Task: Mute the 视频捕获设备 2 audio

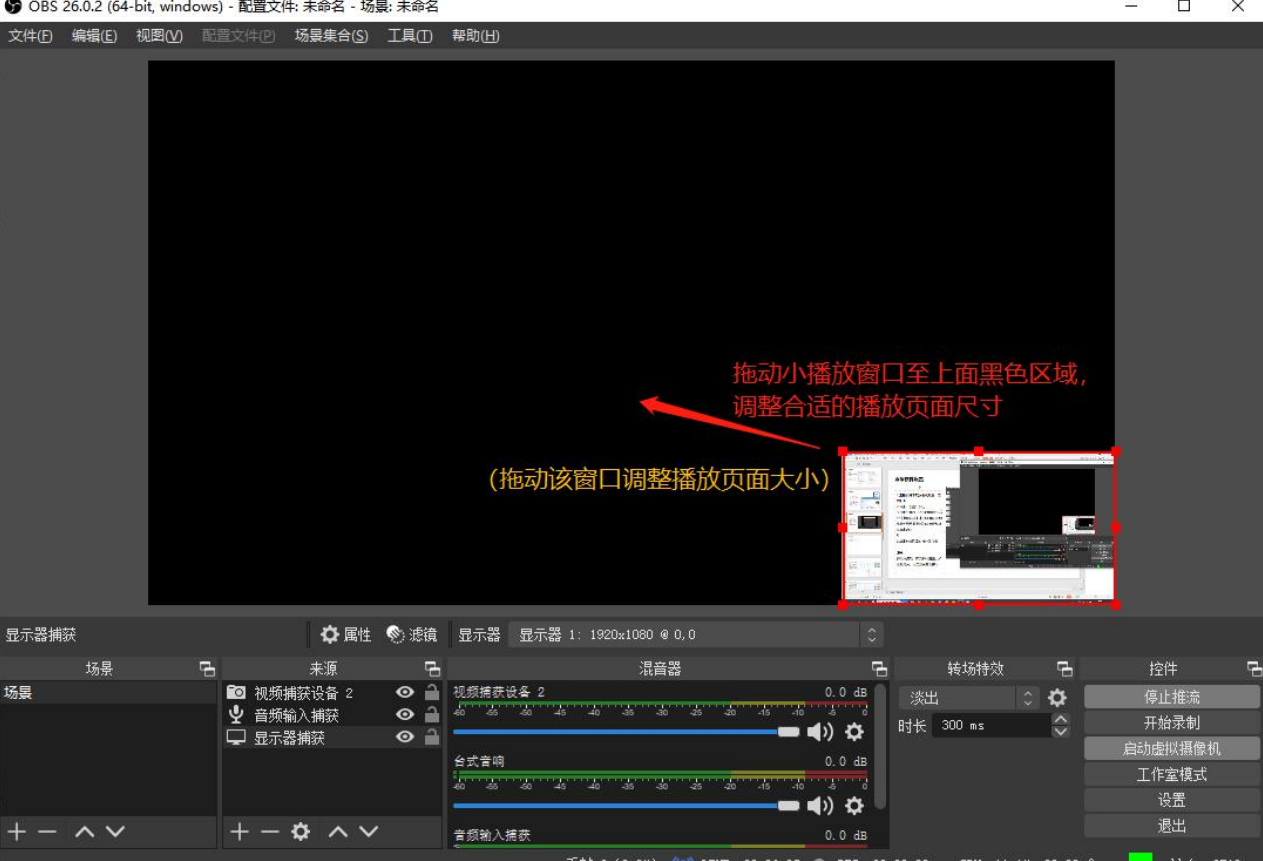Action: [820, 732]
